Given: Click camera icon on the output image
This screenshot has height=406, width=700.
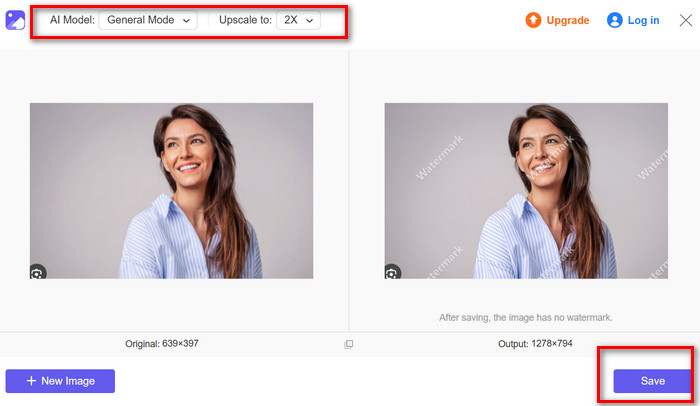Looking at the screenshot, I should [x=392, y=272].
